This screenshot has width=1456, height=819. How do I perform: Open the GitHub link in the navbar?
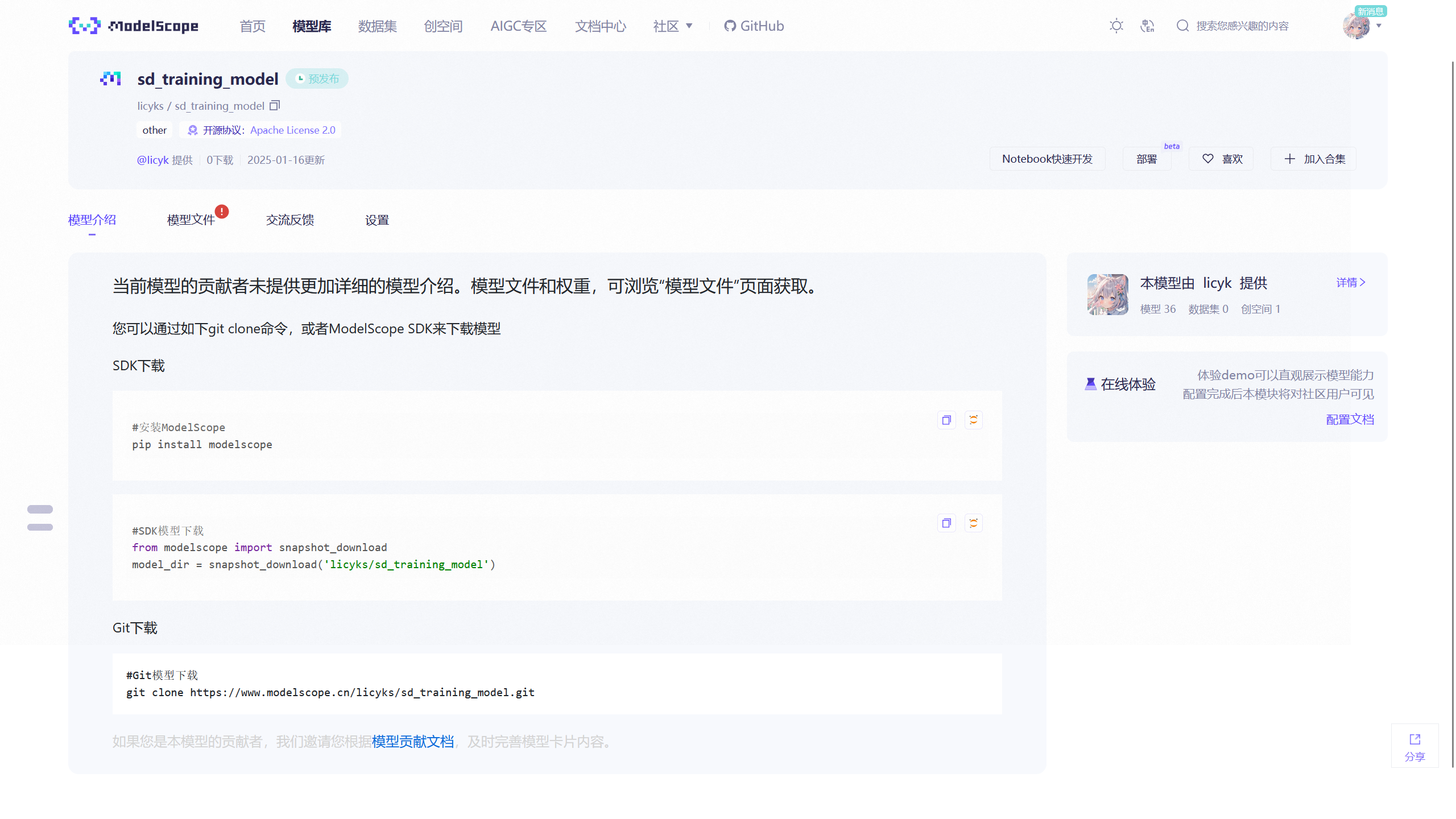coord(754,26)
